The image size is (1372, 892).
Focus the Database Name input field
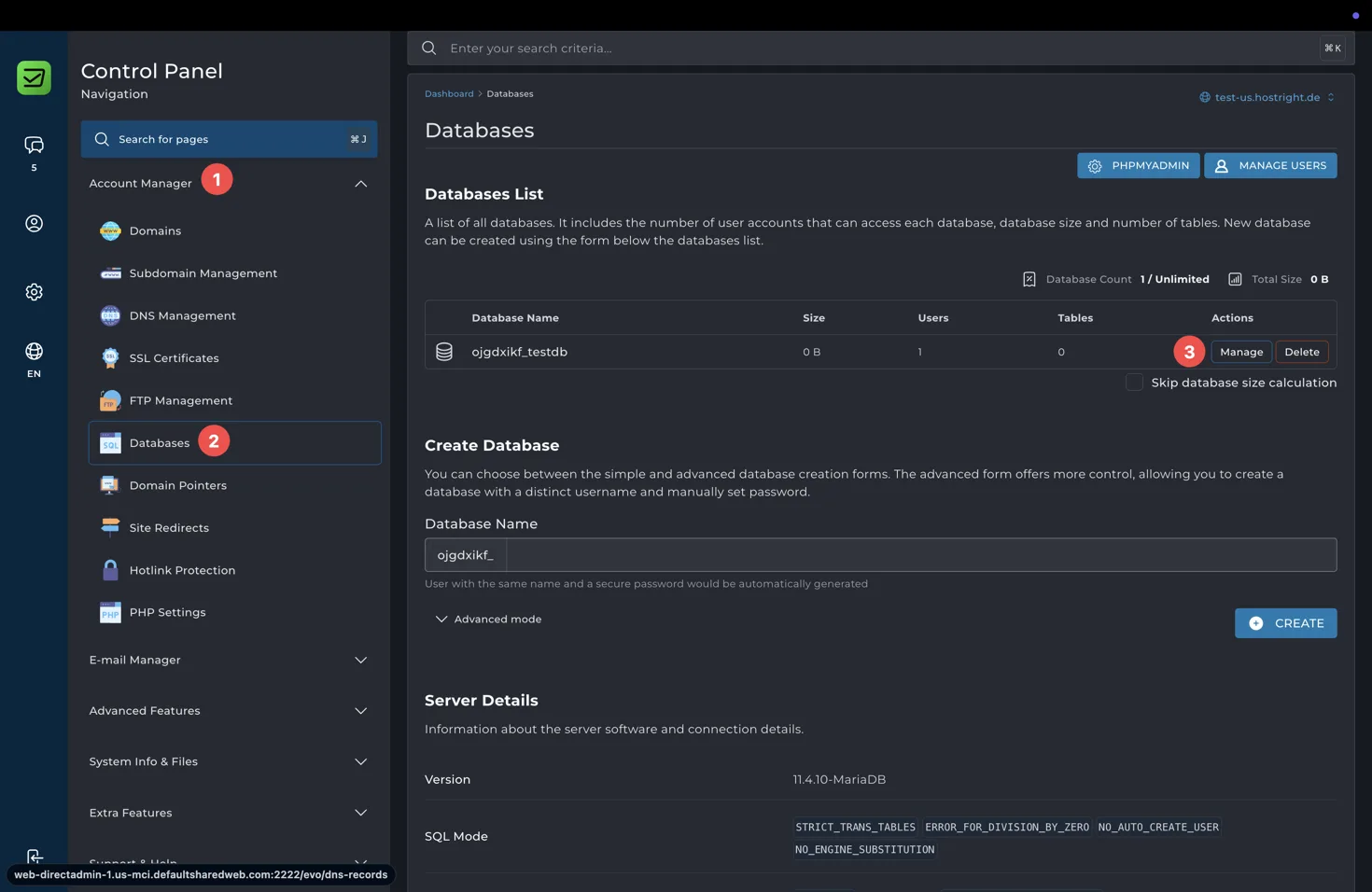[921, 555]
